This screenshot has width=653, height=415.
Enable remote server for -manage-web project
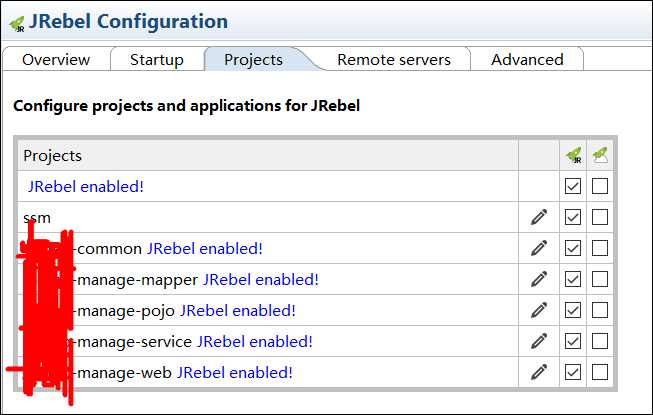tap(600, 372)
